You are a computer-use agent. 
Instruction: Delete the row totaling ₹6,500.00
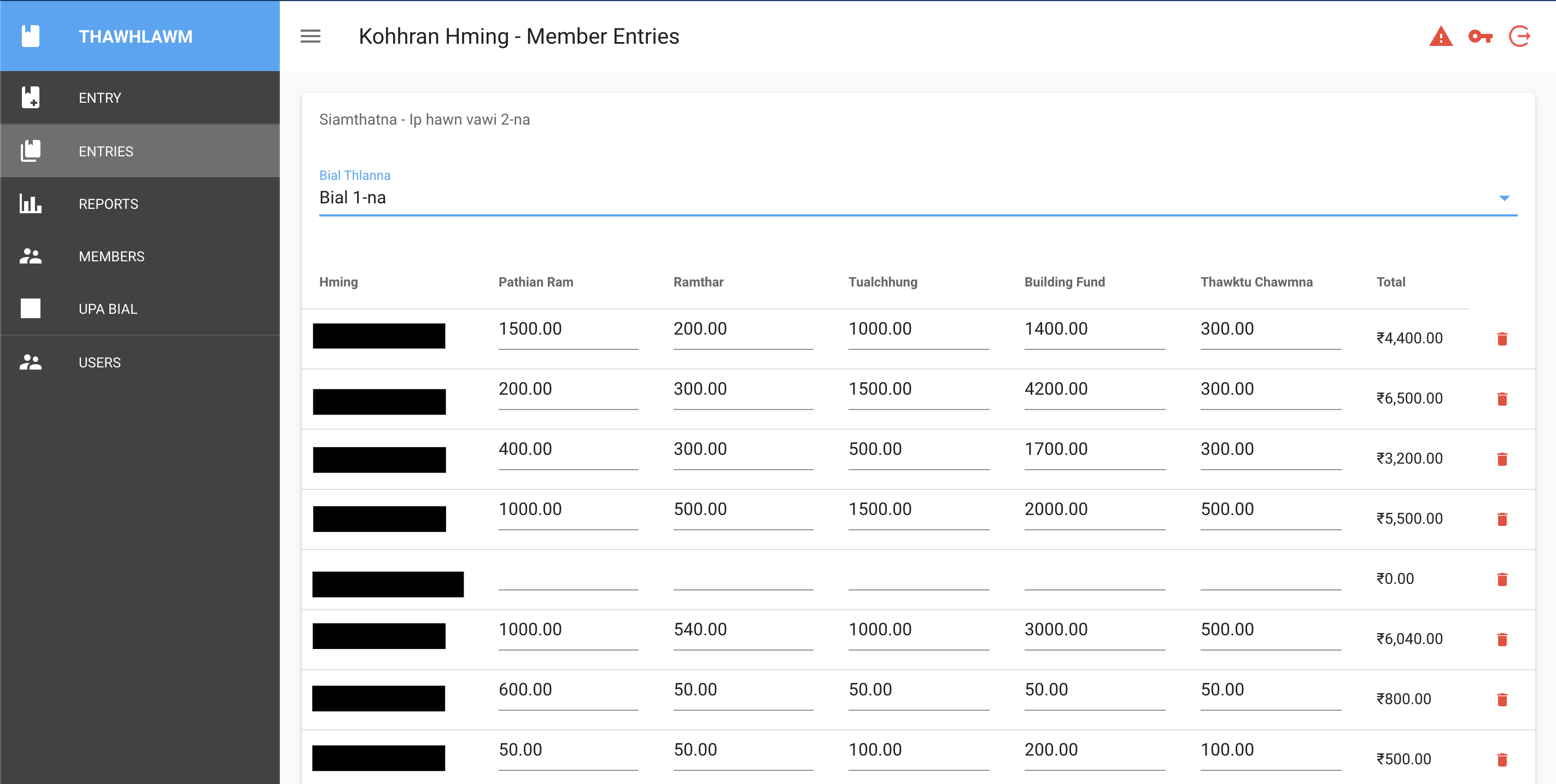pos(1502,399)
